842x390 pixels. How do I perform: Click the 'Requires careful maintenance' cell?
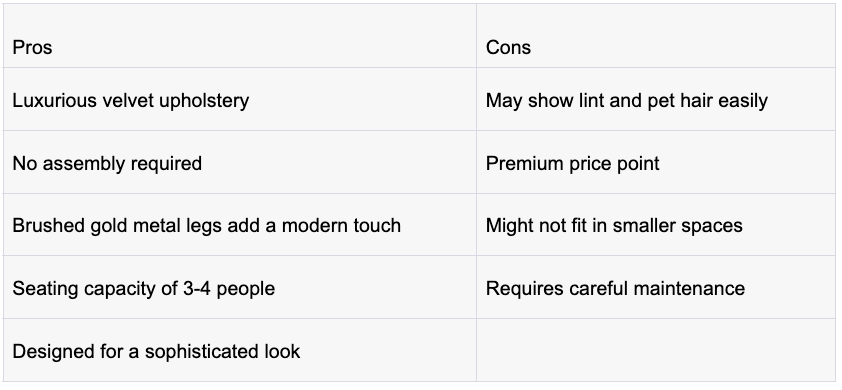[656, 287]
